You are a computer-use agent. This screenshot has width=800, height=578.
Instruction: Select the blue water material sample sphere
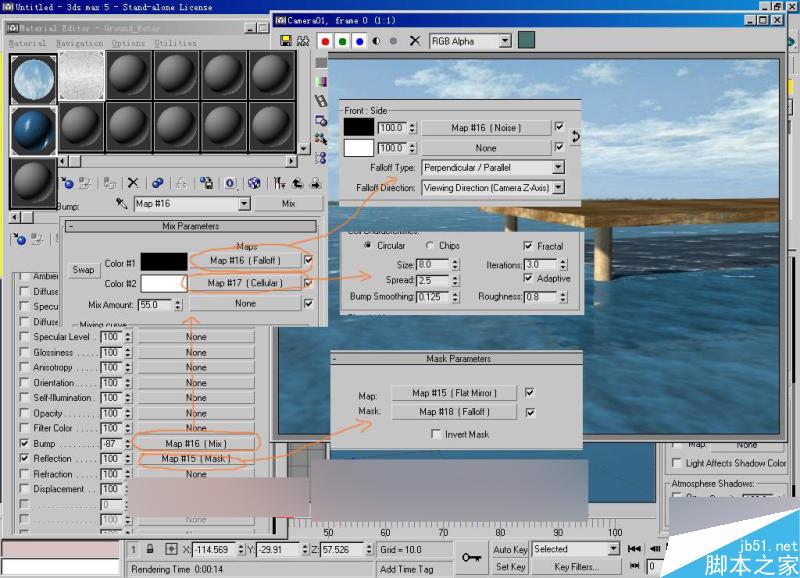pos(33,128)
